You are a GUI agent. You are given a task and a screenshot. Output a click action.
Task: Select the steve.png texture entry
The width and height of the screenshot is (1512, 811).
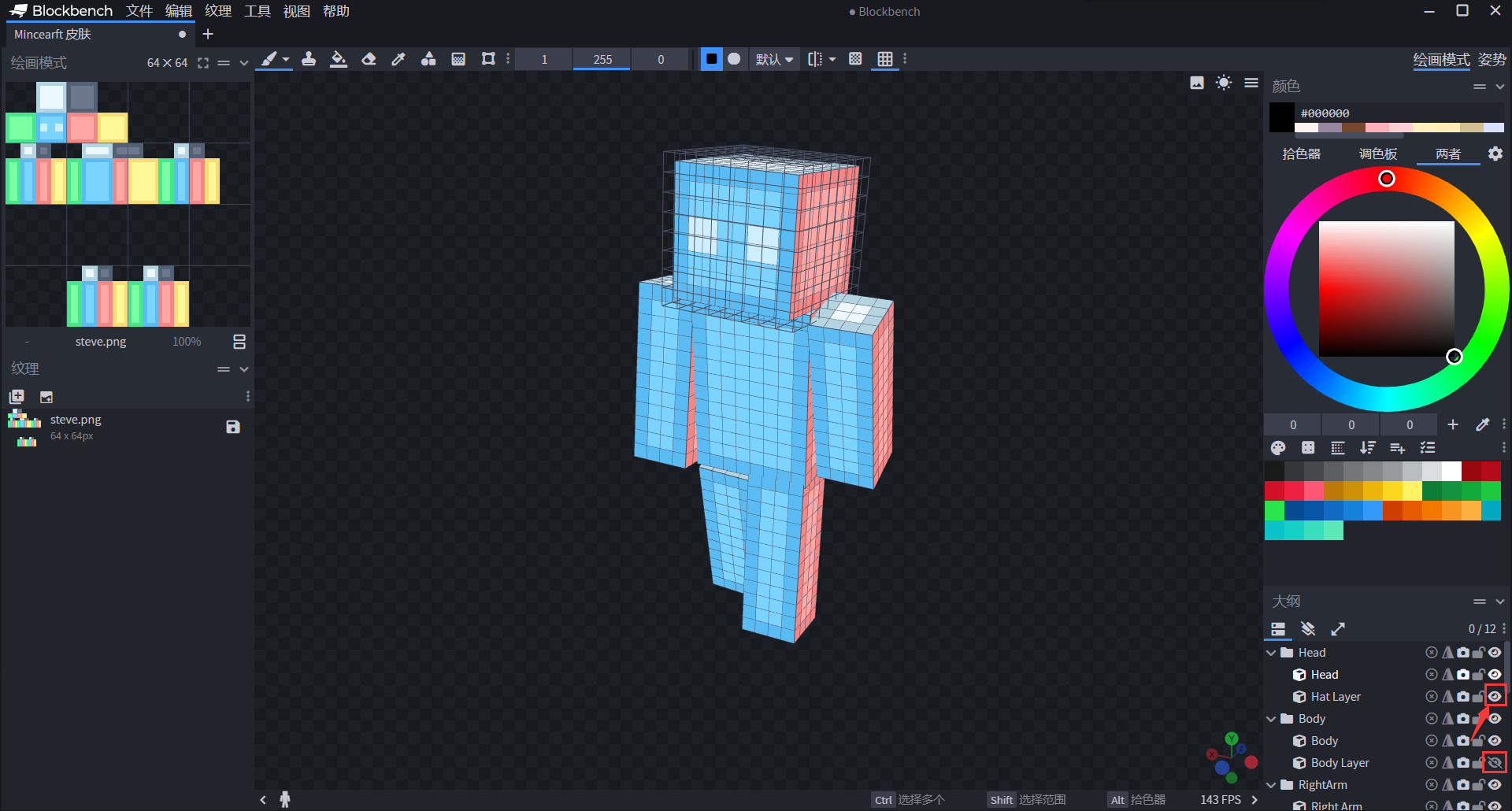(x=126, y=428)
